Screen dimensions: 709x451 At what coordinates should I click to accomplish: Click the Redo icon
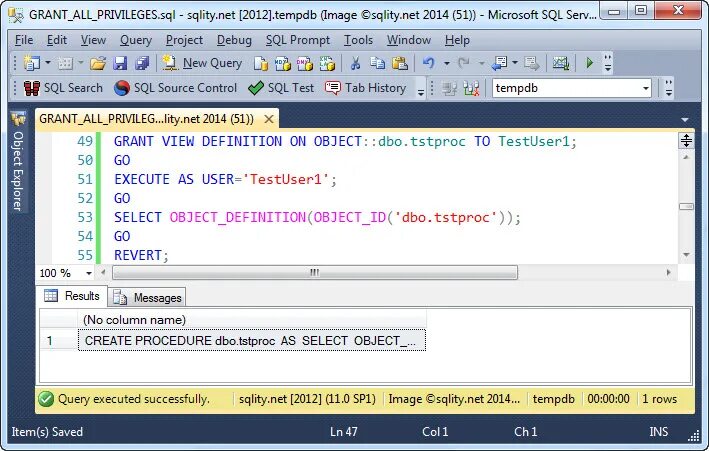pos(464,63)
